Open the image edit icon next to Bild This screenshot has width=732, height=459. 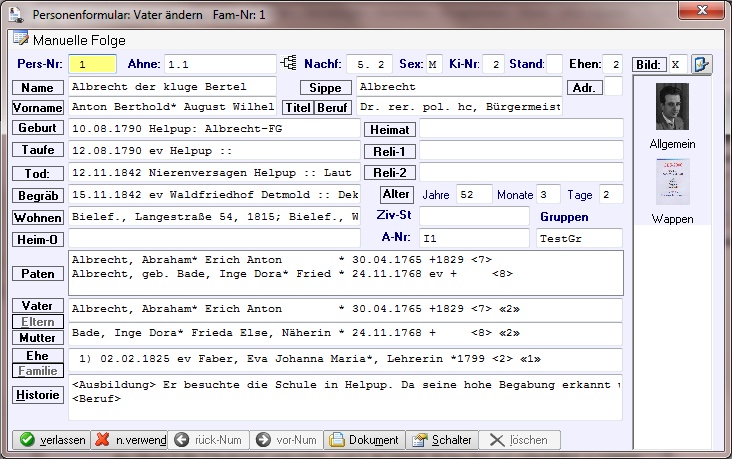(702, 65)
